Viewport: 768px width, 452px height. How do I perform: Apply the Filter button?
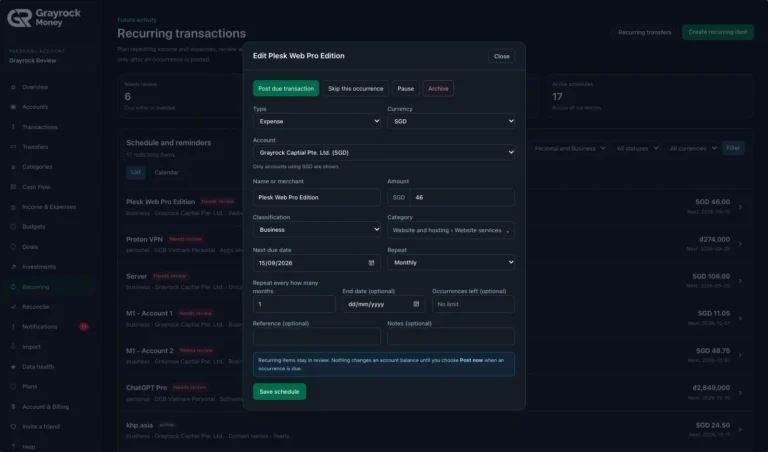[x=733, y=148]
